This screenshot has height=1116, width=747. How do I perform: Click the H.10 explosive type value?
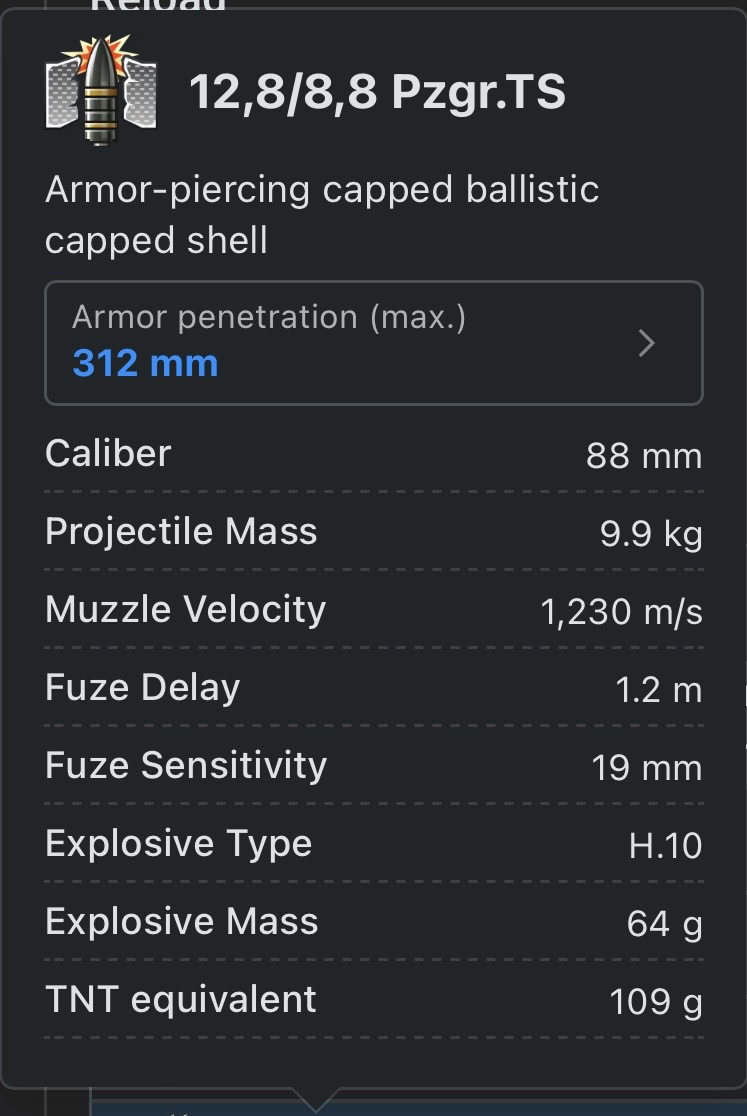tap(665, 846)
